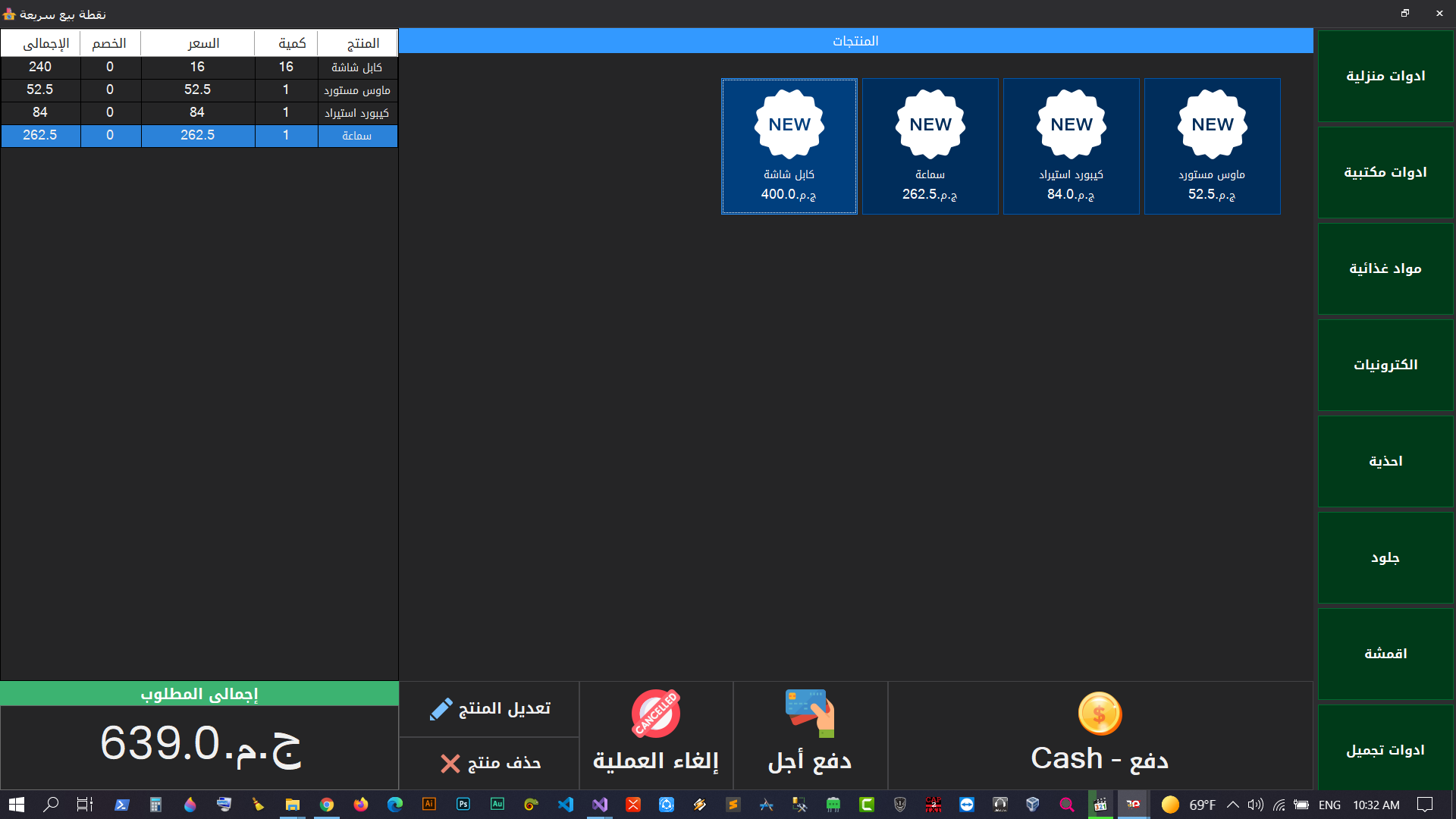Click the red X delete product icon
Screen dimensions: 1456x819
point(450,764)
